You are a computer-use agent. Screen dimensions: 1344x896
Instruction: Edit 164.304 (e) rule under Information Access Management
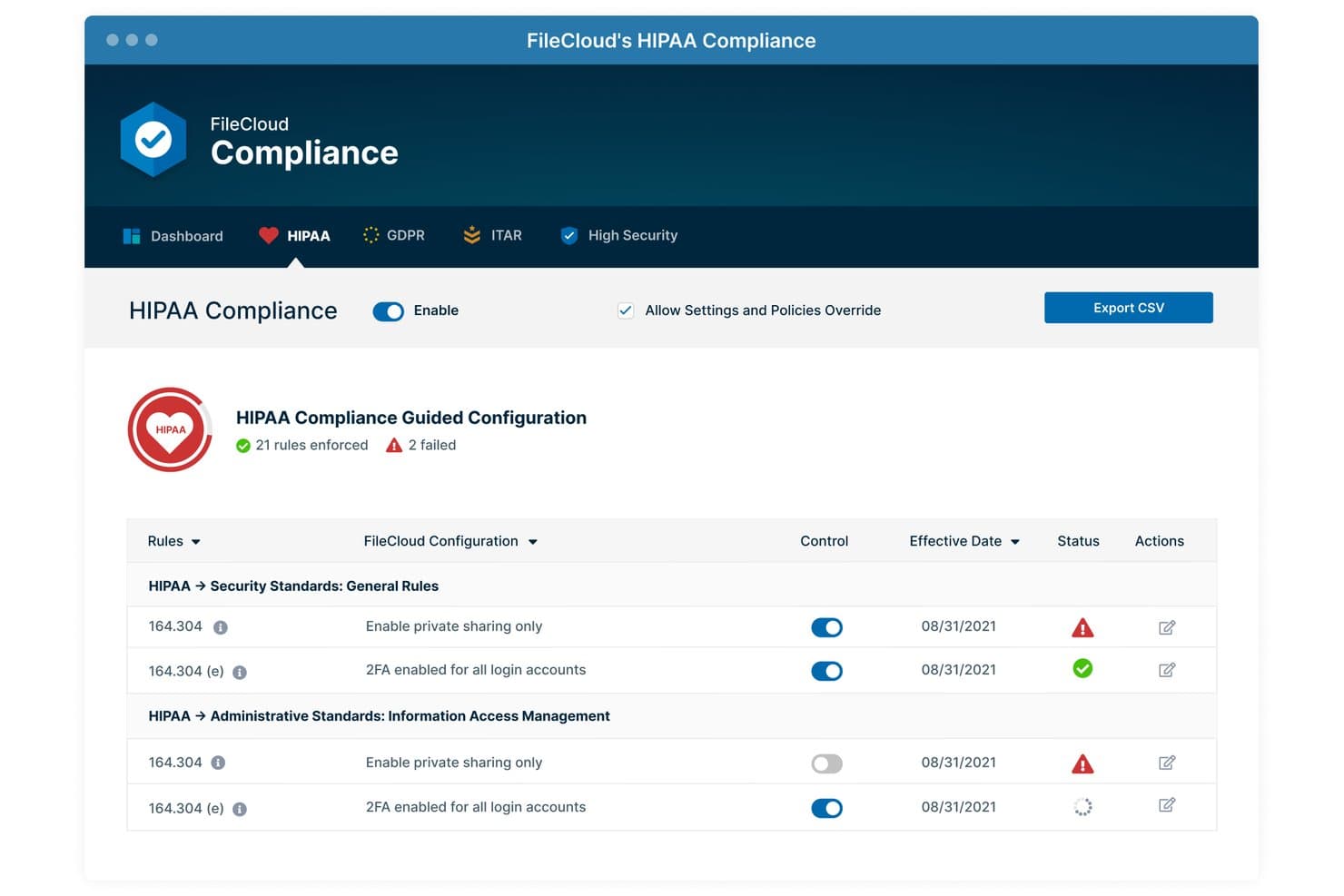click(1167, 805)
